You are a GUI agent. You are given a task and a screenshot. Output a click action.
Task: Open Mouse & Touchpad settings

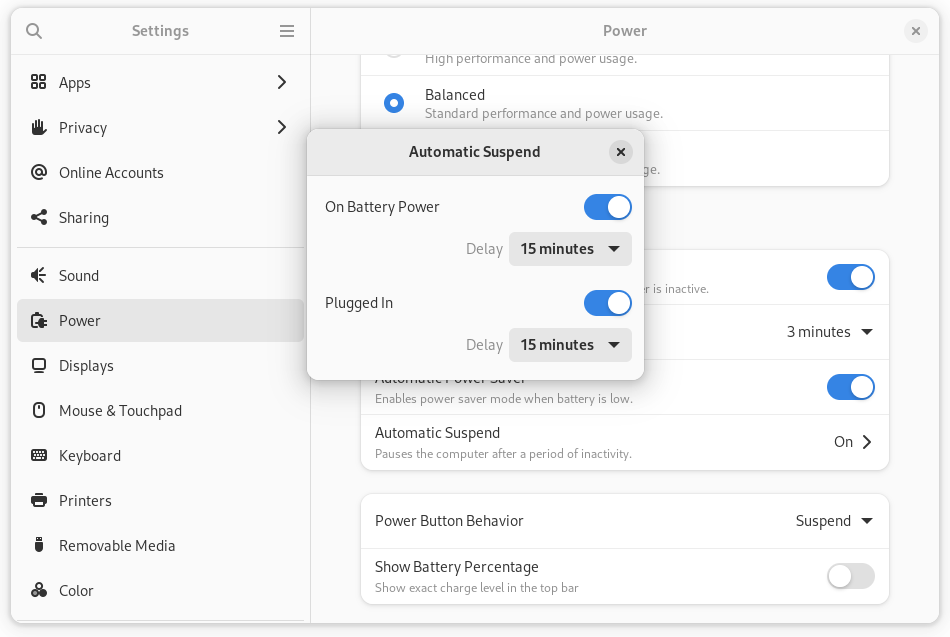coord(161,410)
